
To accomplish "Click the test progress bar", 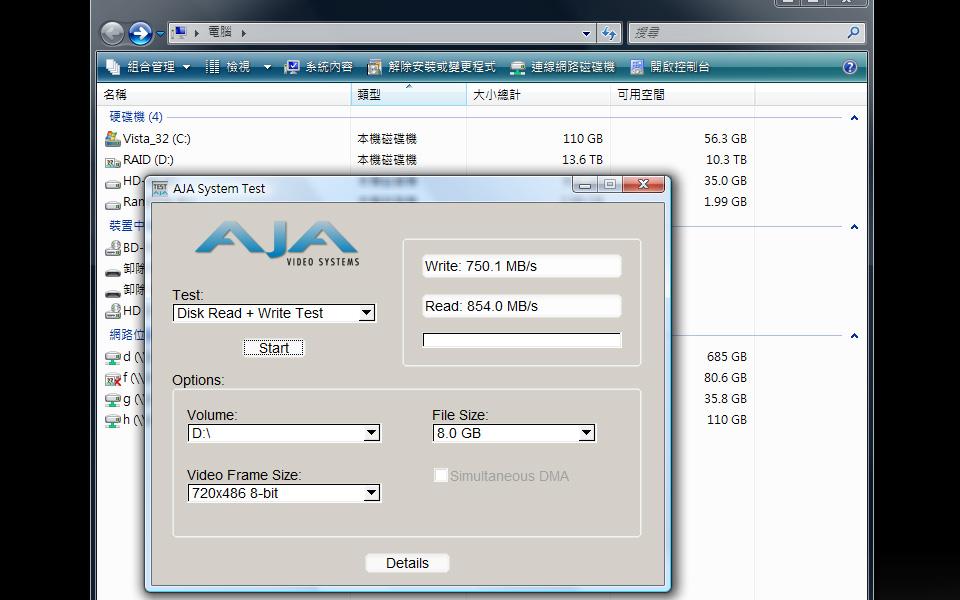I will click(522, 340).
